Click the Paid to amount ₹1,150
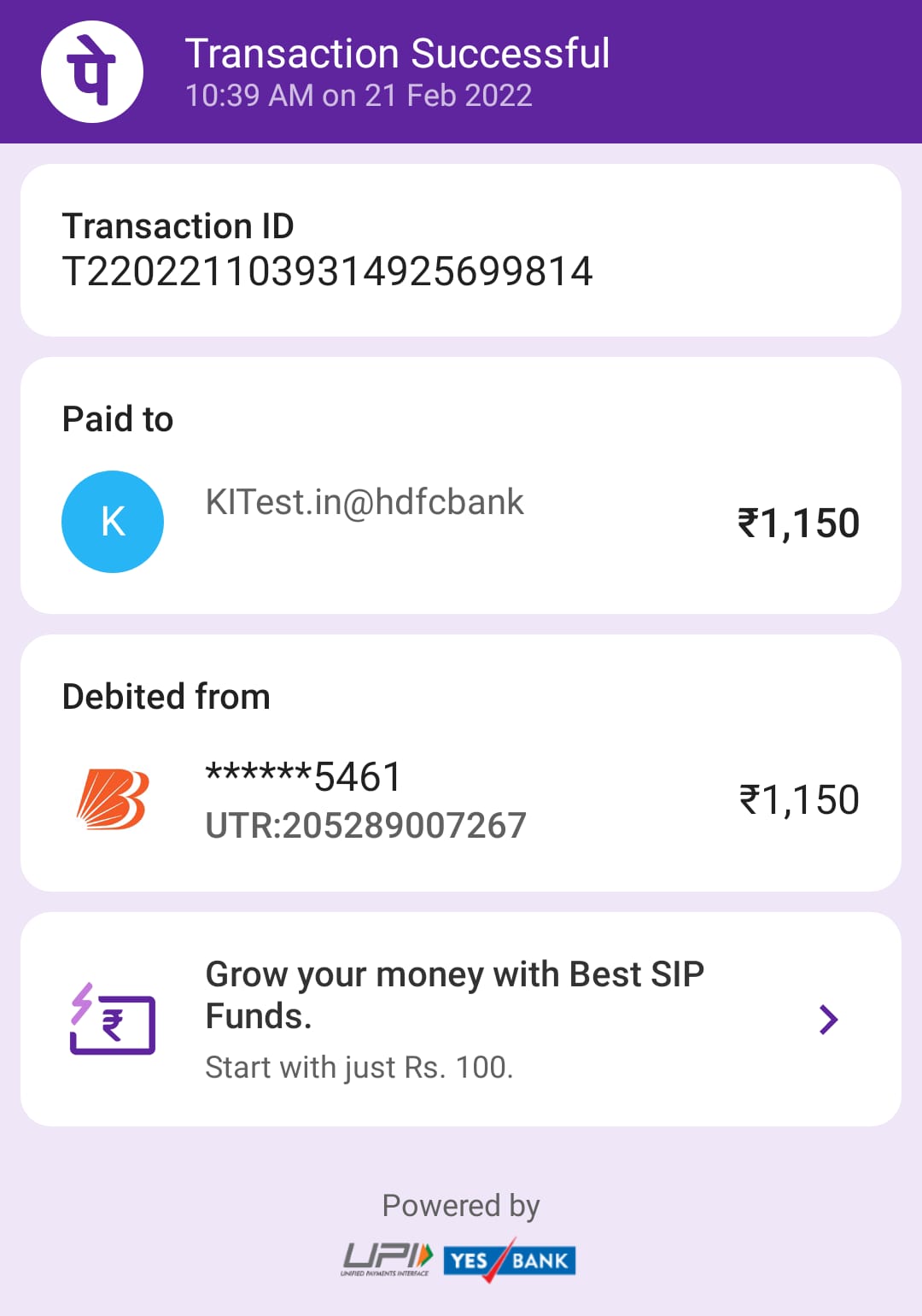Screen dimensions: 922x1316 (798, 523)
